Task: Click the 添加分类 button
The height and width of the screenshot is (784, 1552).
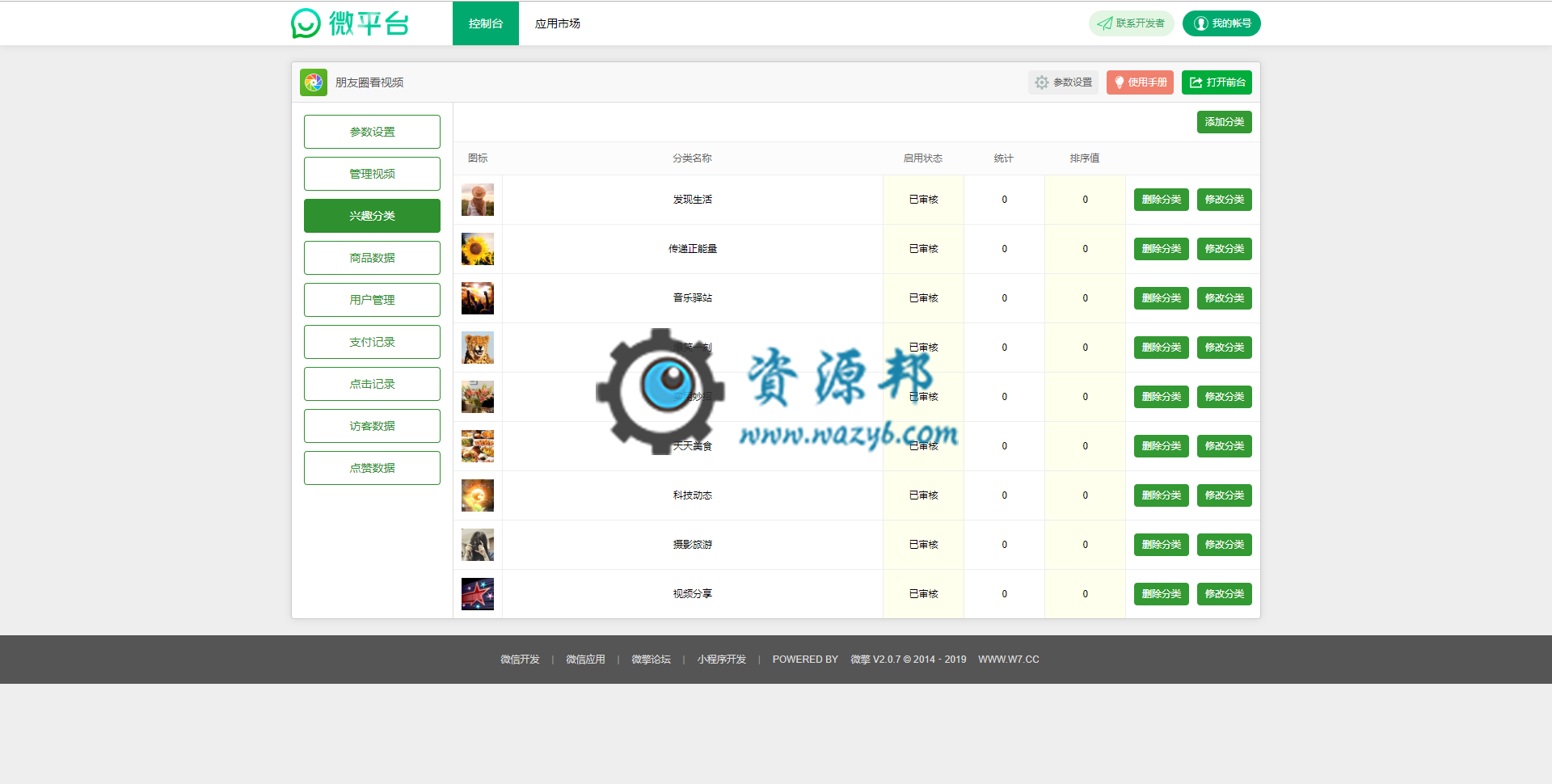Action: click(1225, 122)
